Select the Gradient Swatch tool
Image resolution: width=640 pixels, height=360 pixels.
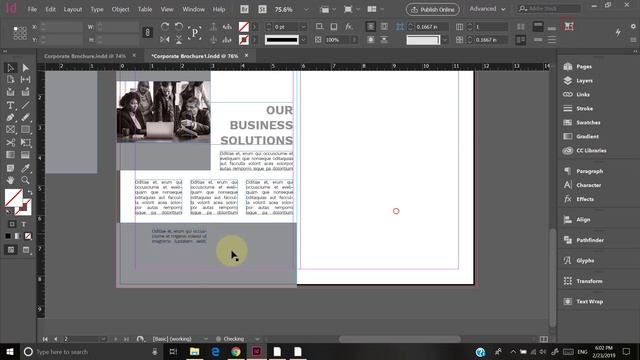pyautogui.click(x=11, y=155)
